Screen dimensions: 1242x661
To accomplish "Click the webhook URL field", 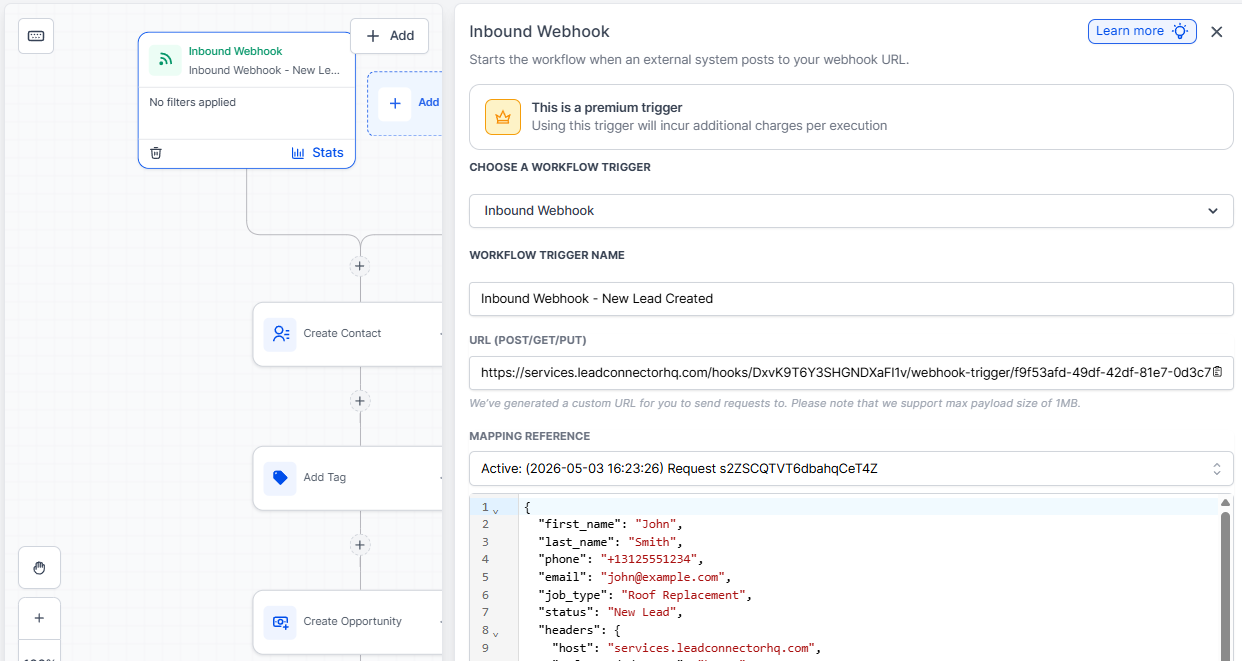I will coord(851,372).
